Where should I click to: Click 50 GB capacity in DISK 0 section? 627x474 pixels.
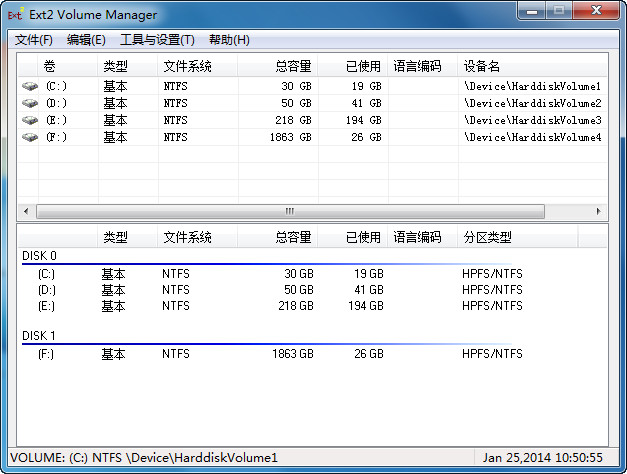coord(299,290)
